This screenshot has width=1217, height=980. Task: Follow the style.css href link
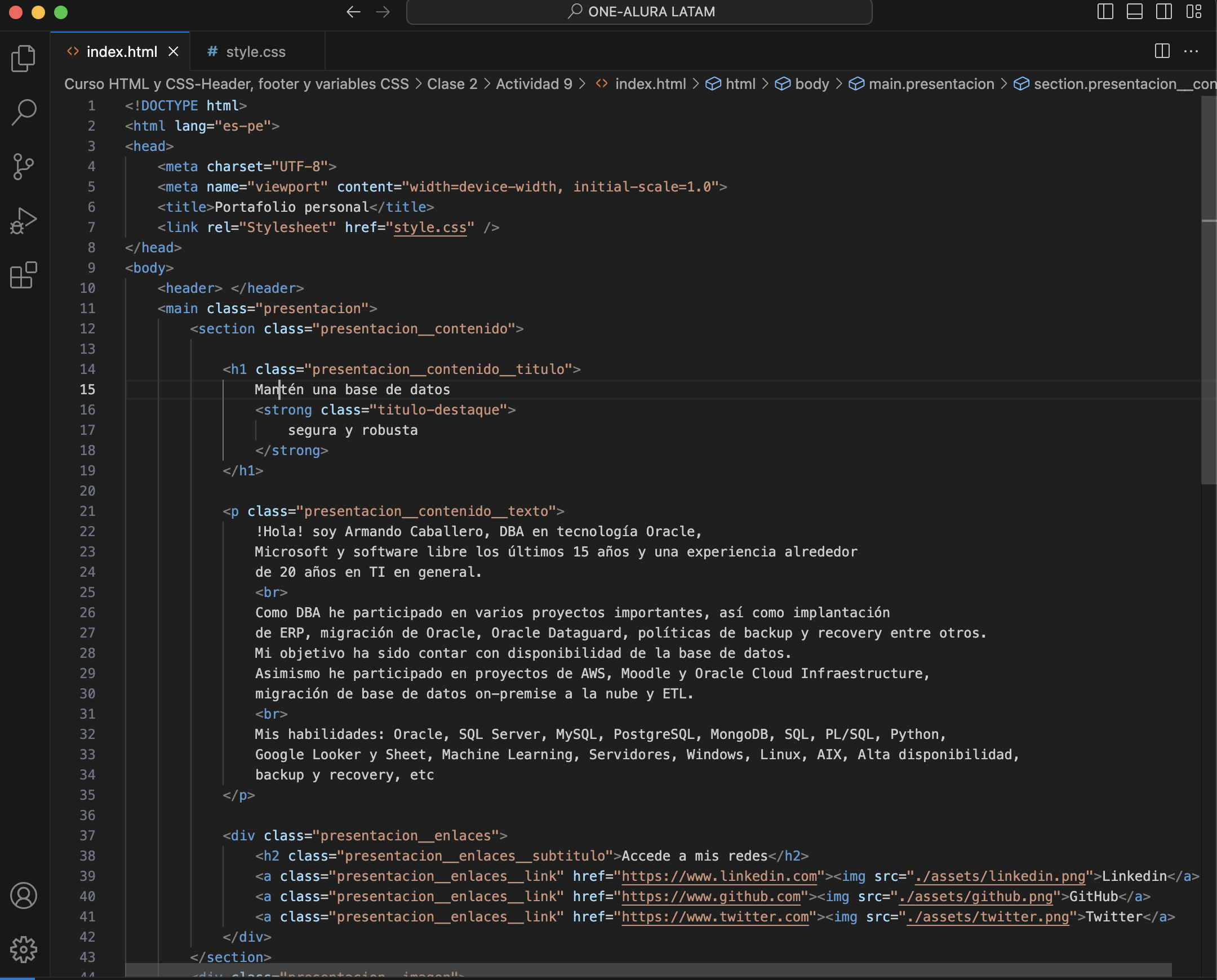click(x=430, y=228)
